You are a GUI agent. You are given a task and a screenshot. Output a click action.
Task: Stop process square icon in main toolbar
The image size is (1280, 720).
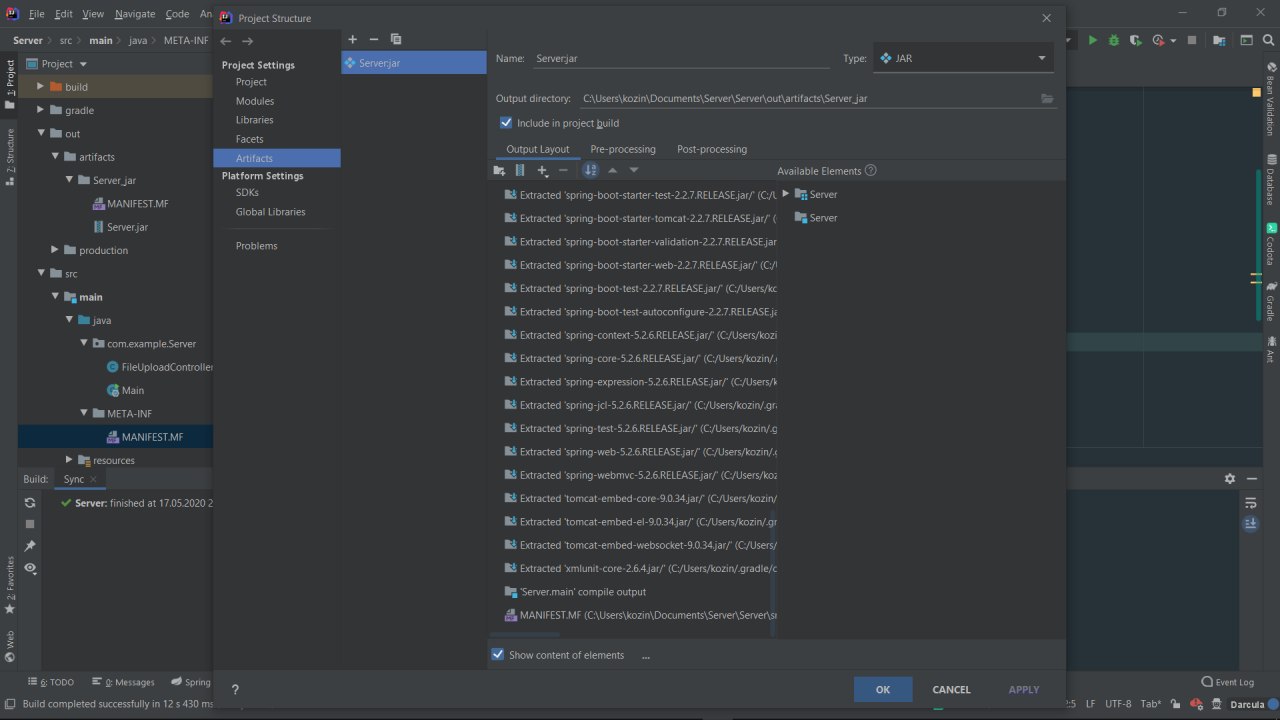click(x=1192, y=41)
